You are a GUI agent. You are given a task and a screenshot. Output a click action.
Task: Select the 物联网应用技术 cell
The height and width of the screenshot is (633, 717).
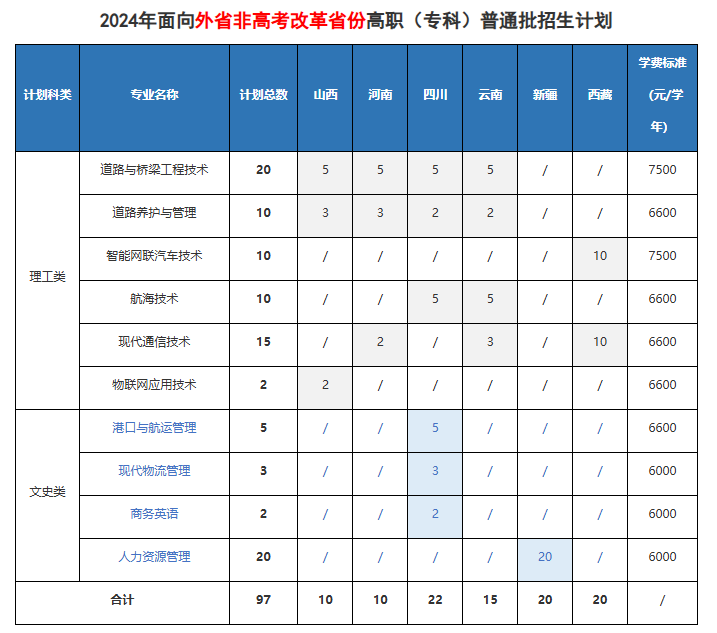click(x=154, y=385)
